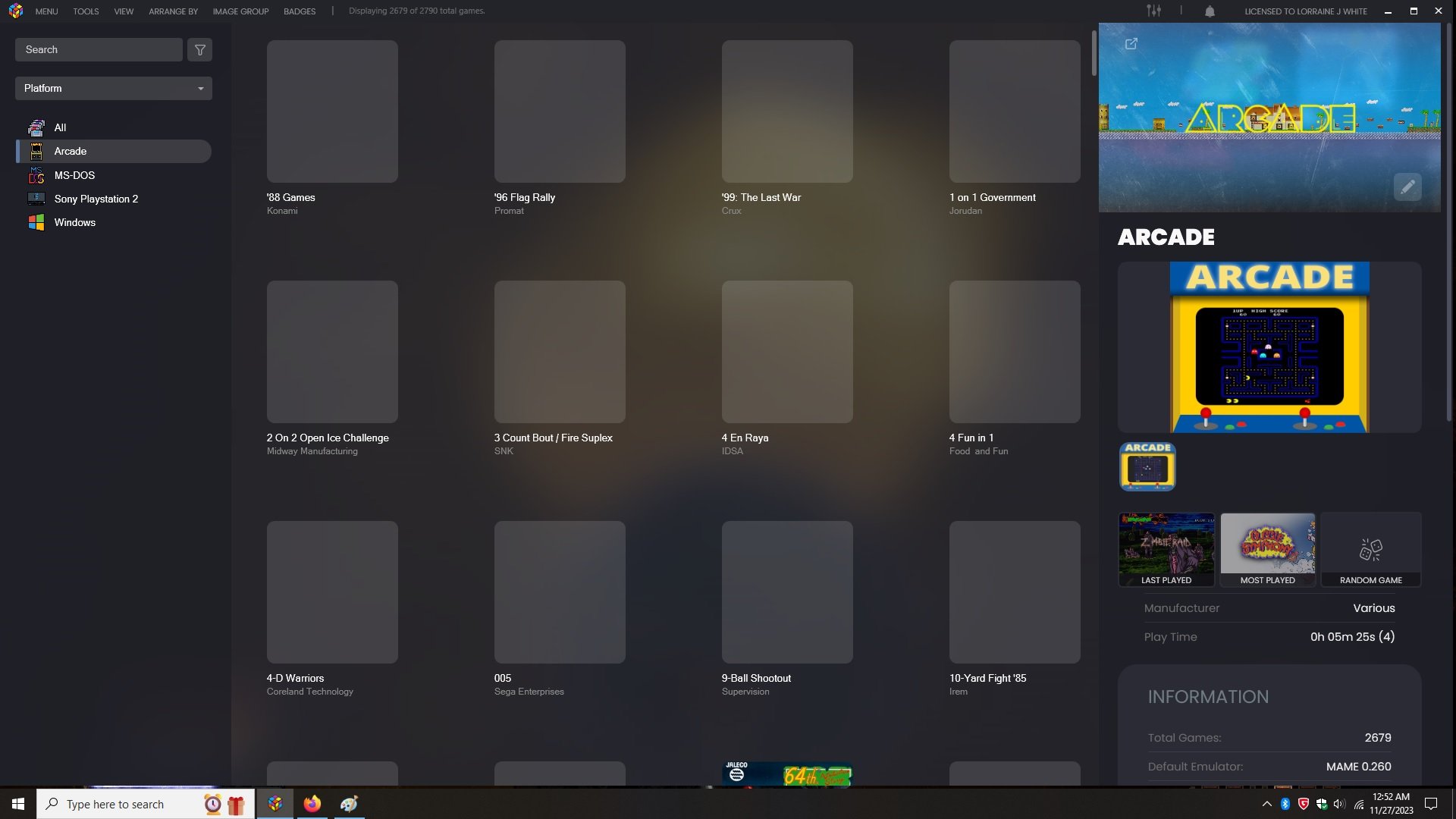Click the Windows taskbar search box
Screen dimensions: 1456x819
pyautogui.click(x=144, y=804)
